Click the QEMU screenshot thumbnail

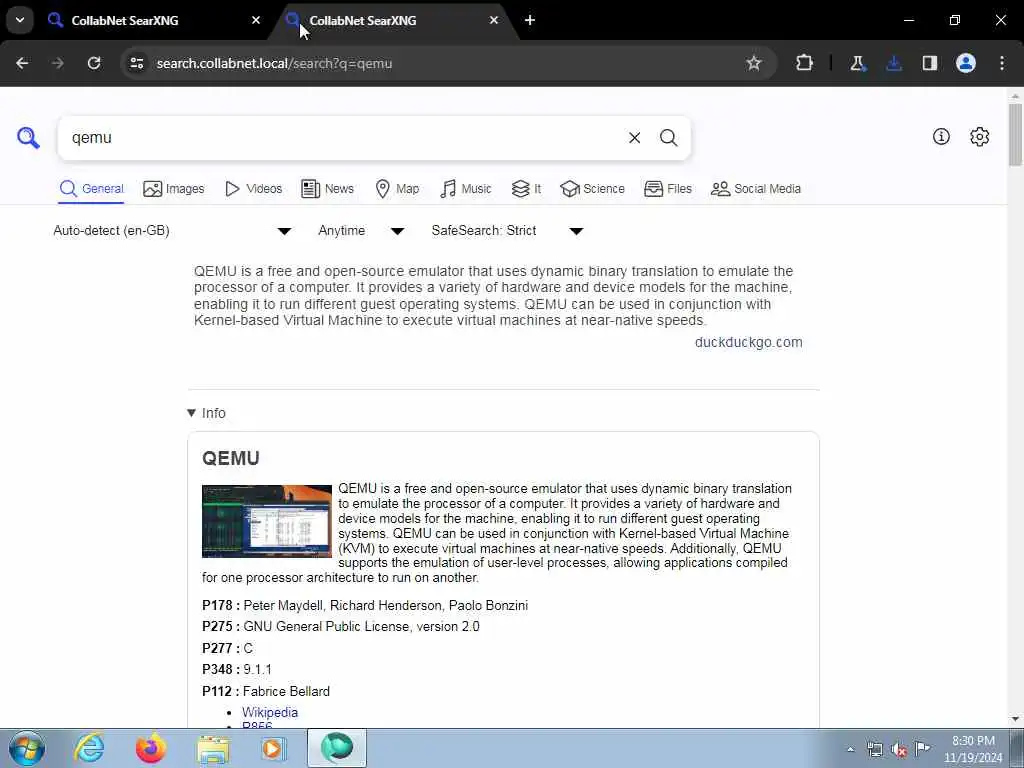pyautogui.click(x=266, y=521)
